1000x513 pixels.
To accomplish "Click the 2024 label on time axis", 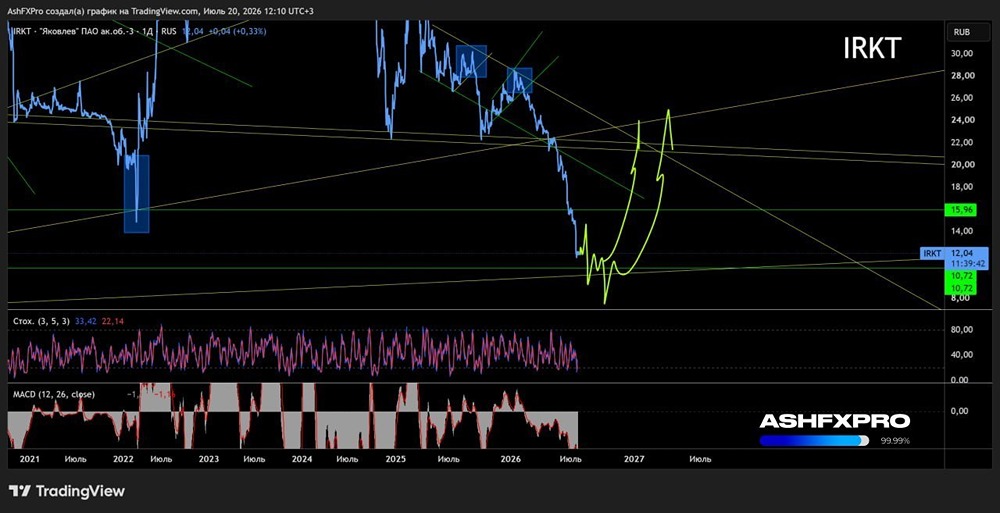I will 302,459.
